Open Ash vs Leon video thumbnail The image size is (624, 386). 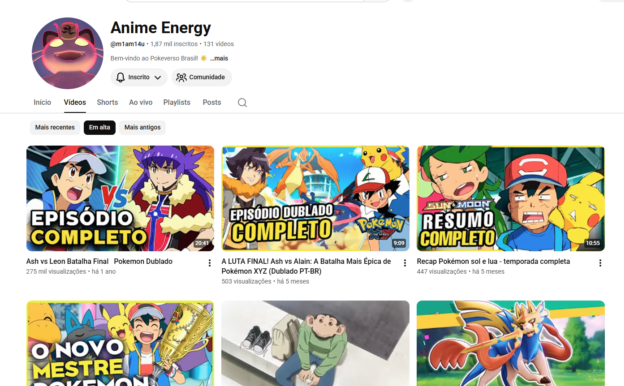[x=120, y=198]
